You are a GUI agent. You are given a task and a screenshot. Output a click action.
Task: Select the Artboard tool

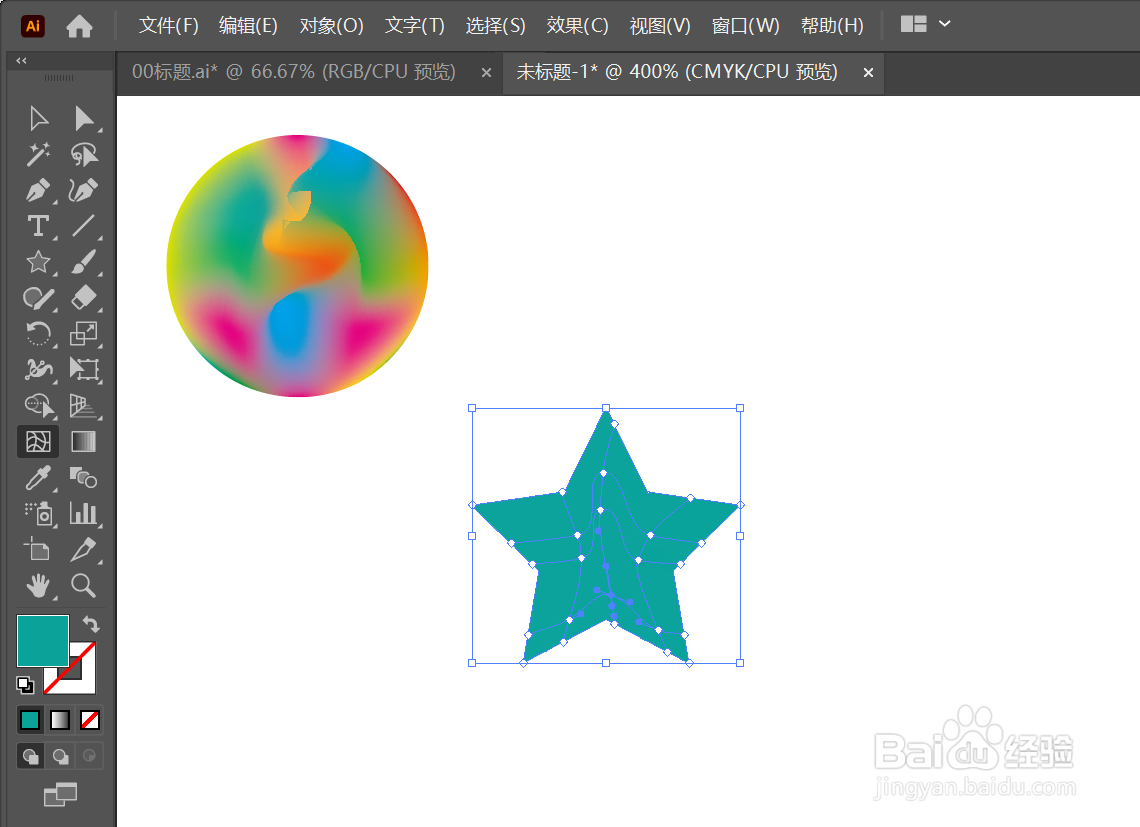(x=39, y=549)
